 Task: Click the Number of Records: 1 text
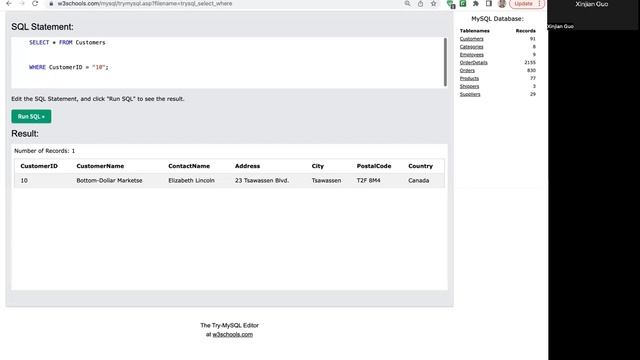tap(44, 151)
